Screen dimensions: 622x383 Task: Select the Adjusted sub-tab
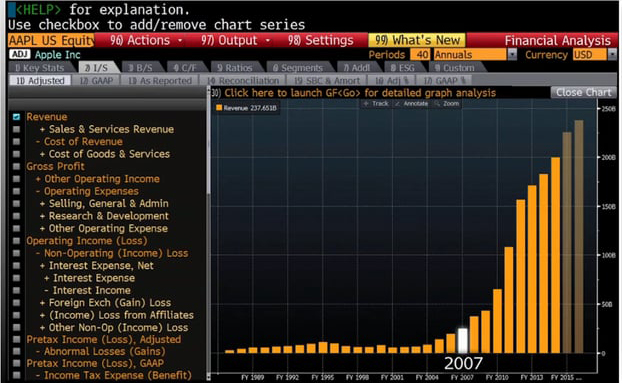[40, 80]
